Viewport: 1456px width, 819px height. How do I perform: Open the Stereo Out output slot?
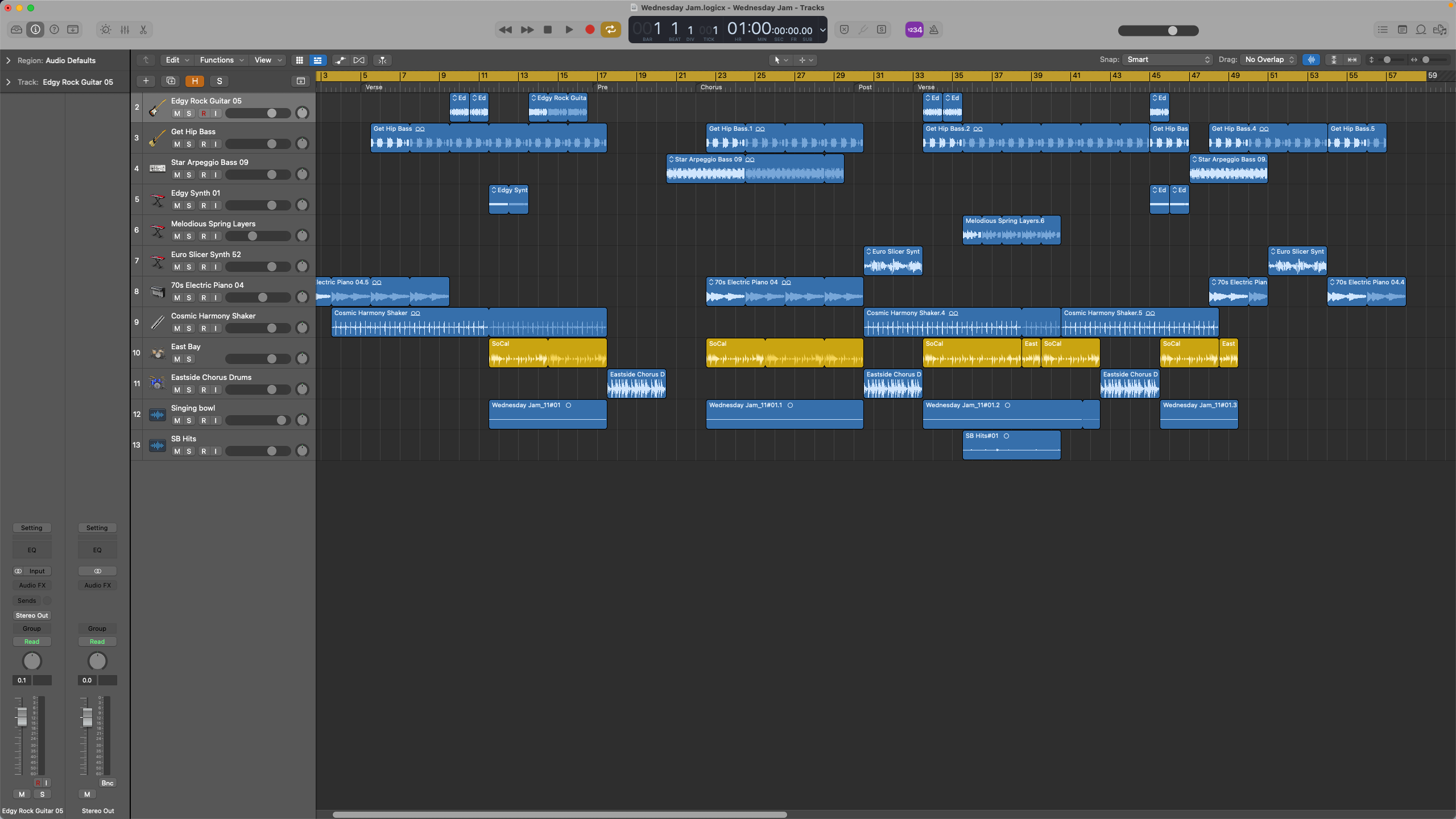click(32, 615)
